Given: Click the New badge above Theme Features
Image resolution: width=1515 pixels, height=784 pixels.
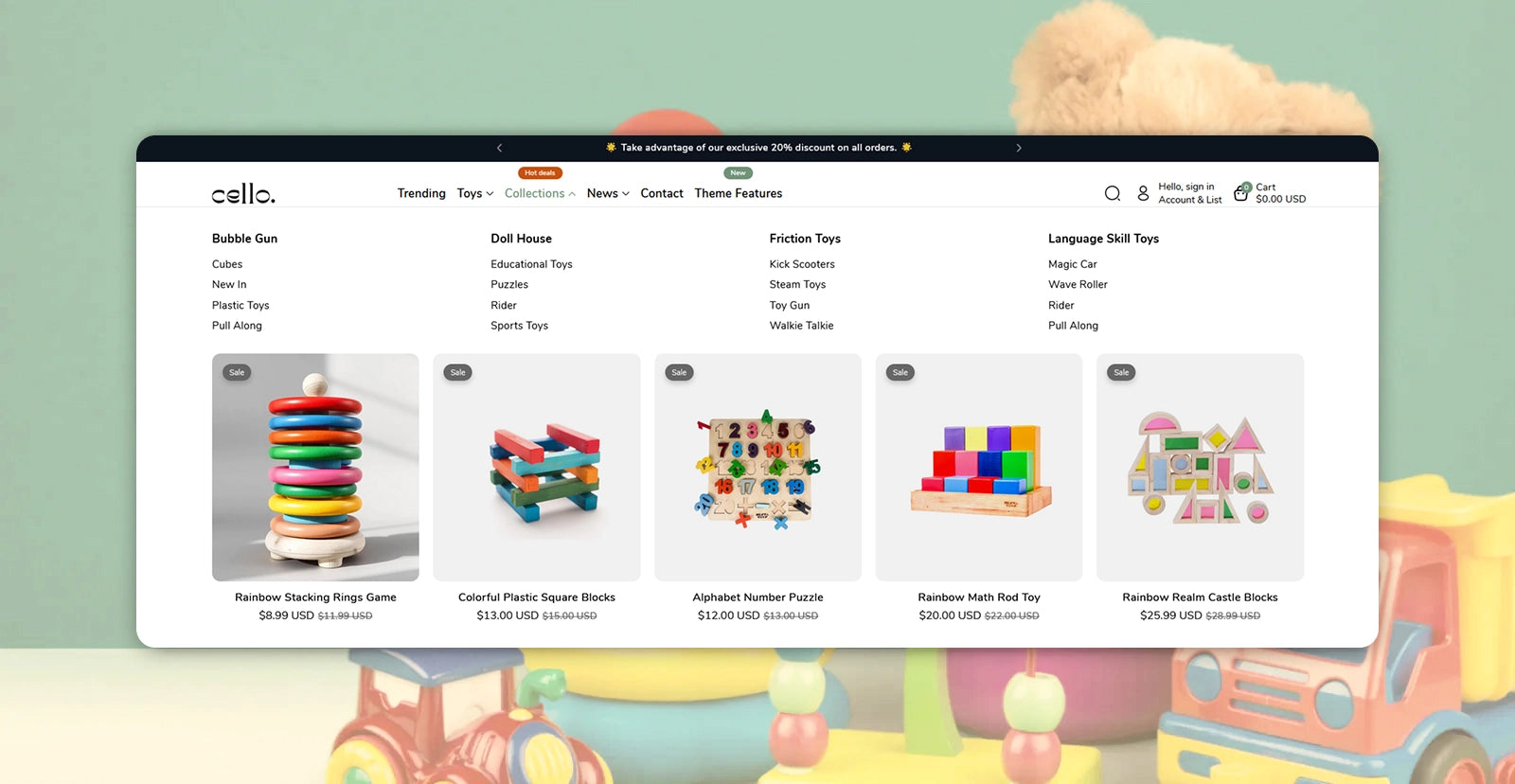Looking at the screenshot, I should coord(739,173).
